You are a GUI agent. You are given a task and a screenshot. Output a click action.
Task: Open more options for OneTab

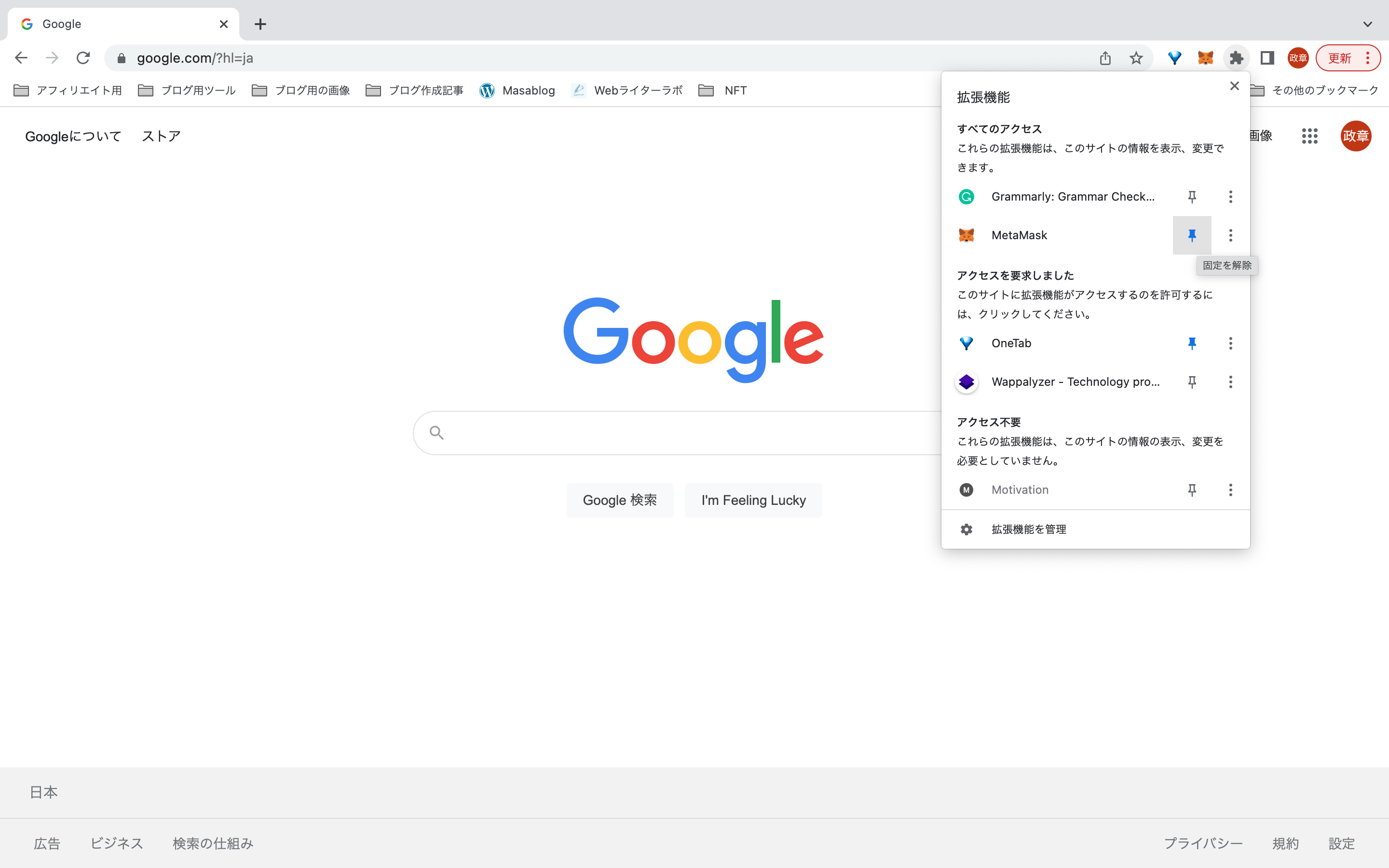pos(1231,343)
